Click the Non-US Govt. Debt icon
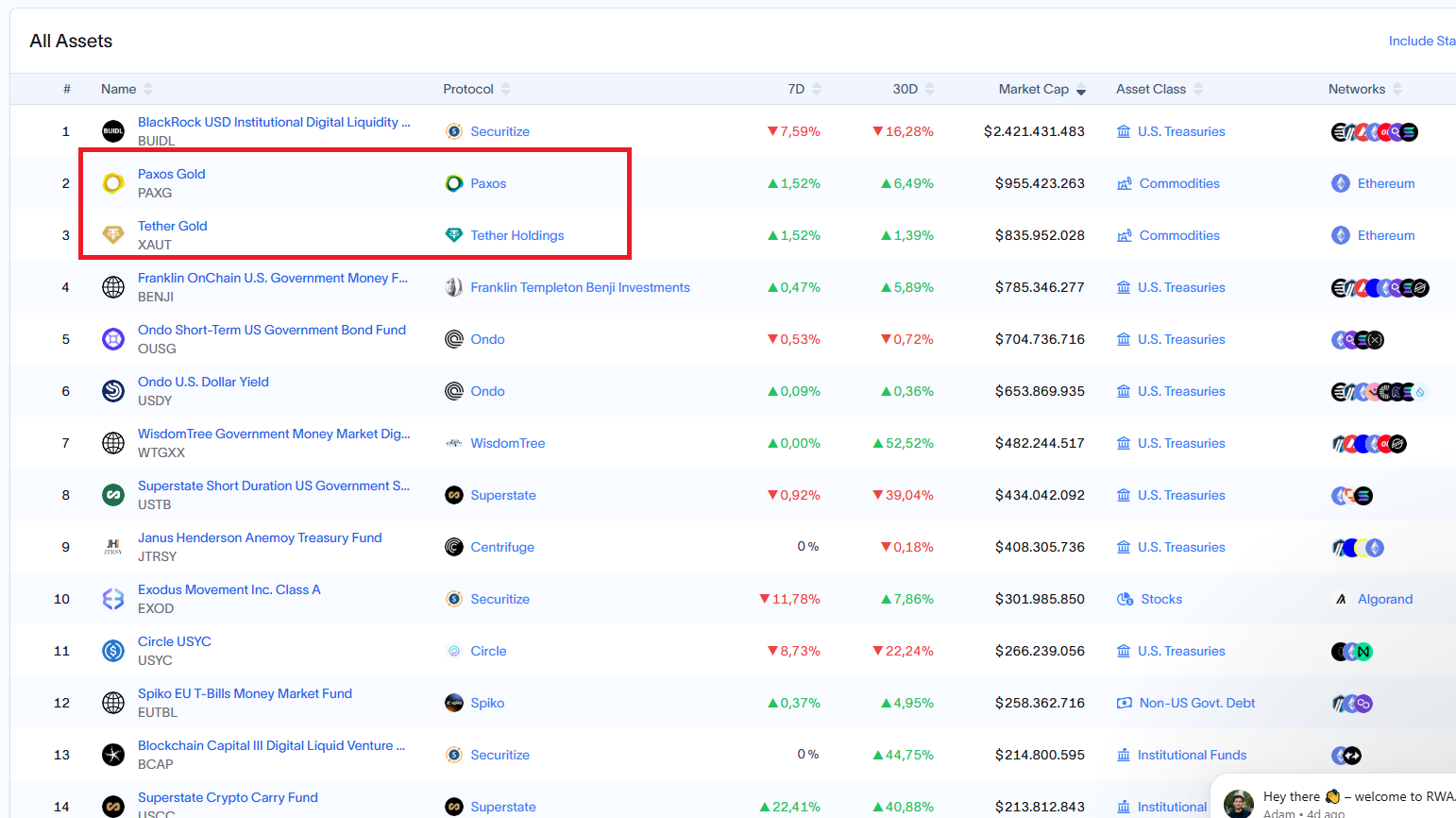Screen dimensions: 1456x818 click(x=1125, y=703)
